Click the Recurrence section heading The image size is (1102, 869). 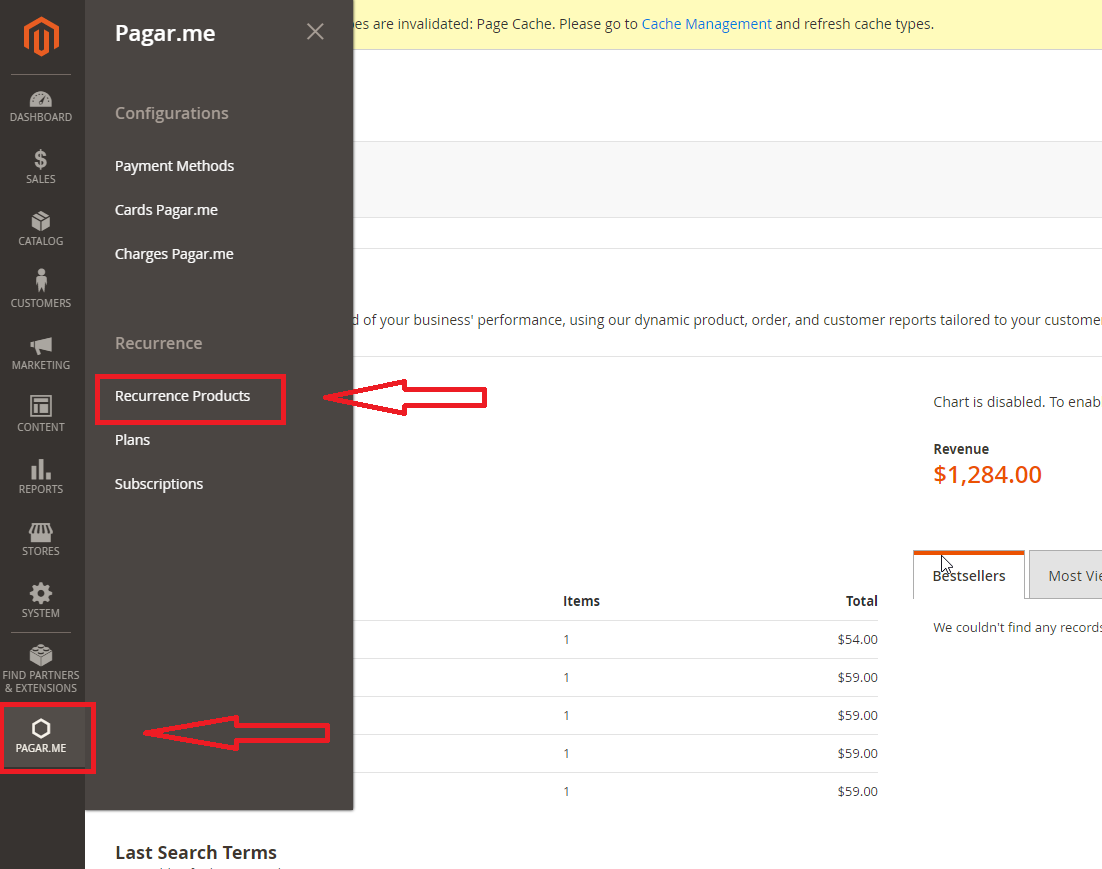click(159, 343)
